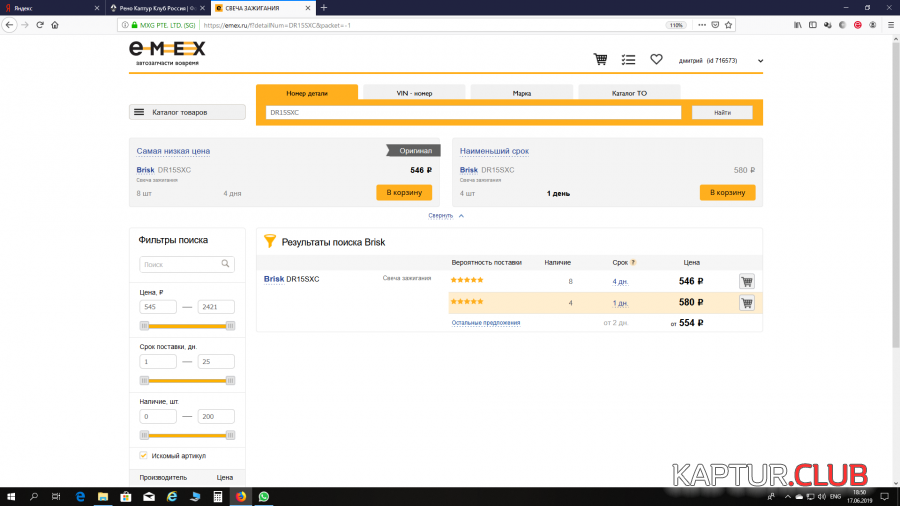Close the СВЕЧА ЗАЖИГАНИЯ browser tab
The image size is (900, 506).
308,8
